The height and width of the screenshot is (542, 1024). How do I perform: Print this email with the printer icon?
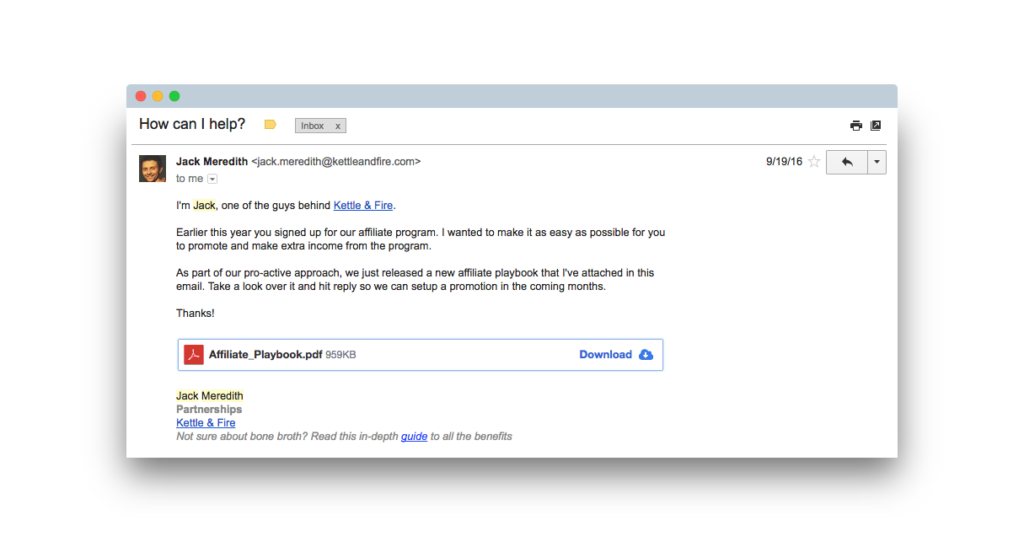click(856, 125)
